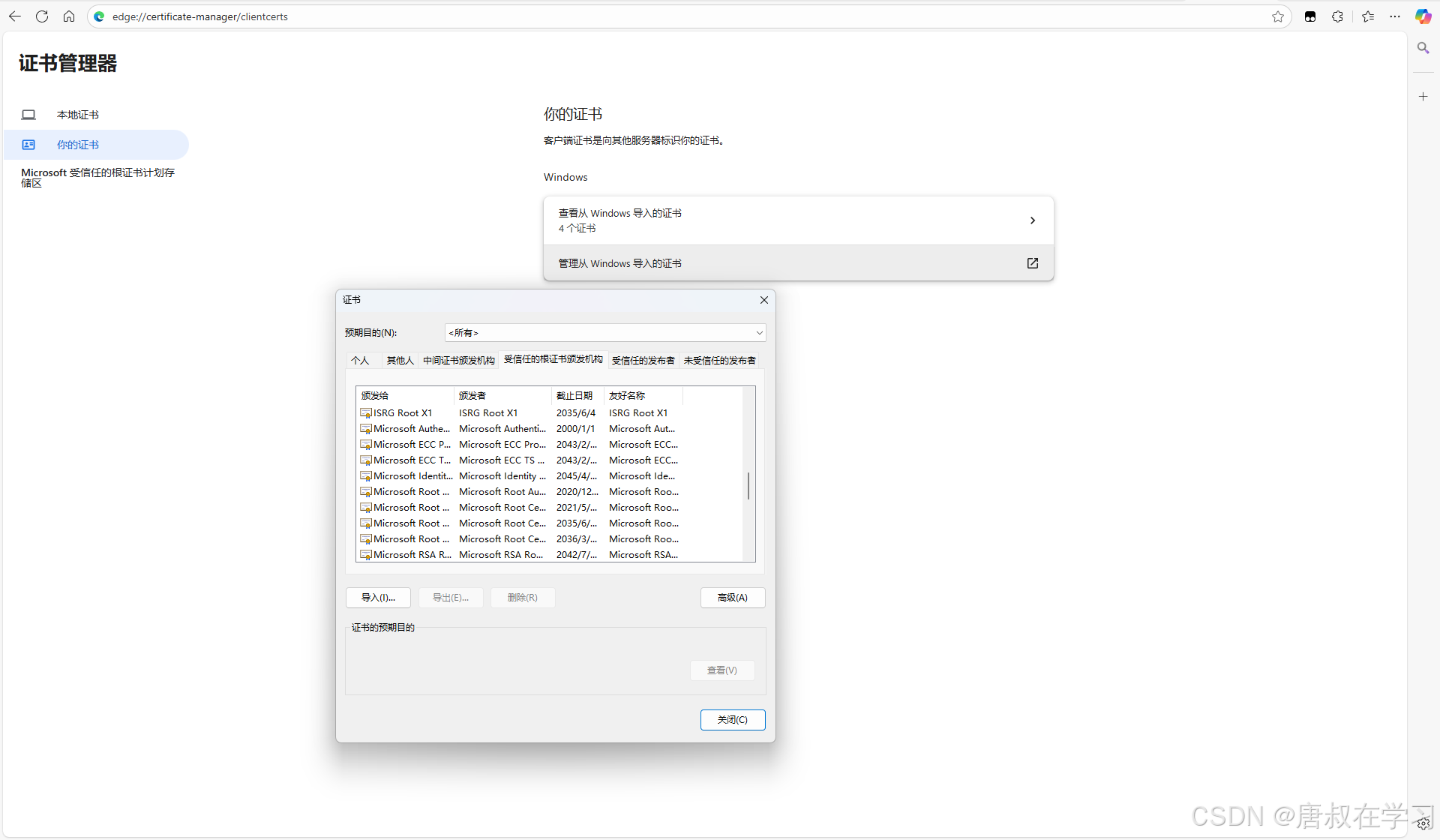Viewport: 1440px width, 840px height.
Task: Select the Microsoft ECC T... certificate row
Action: click(x=520, y=460)
